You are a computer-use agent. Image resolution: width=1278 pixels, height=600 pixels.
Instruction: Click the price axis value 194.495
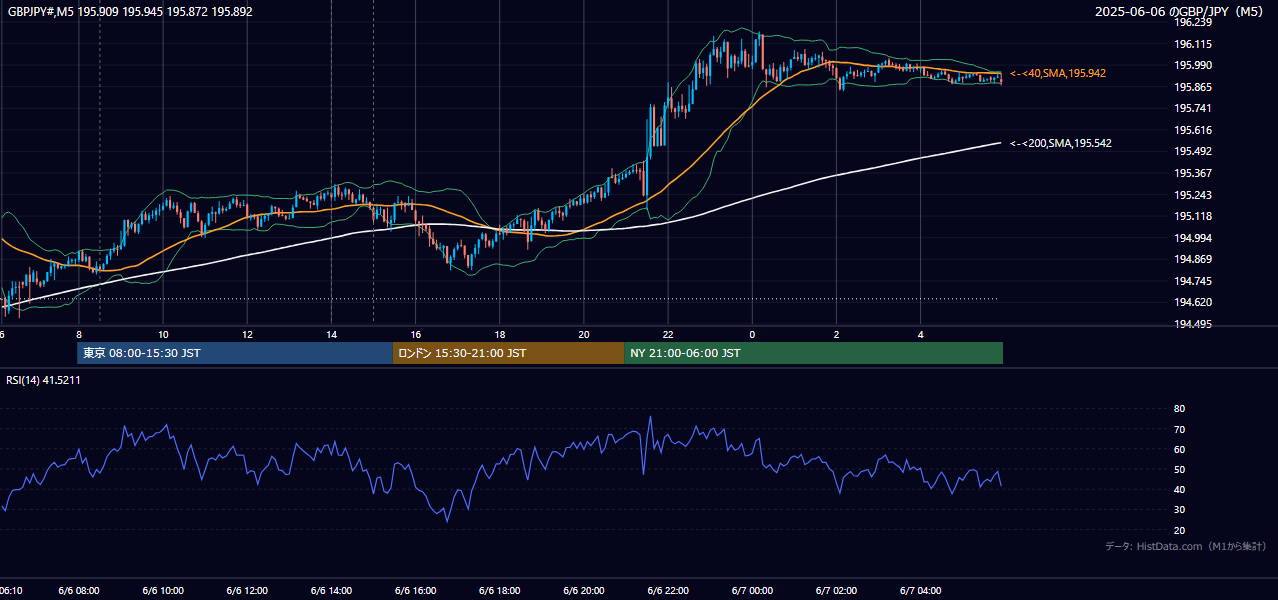[1193, 325]
